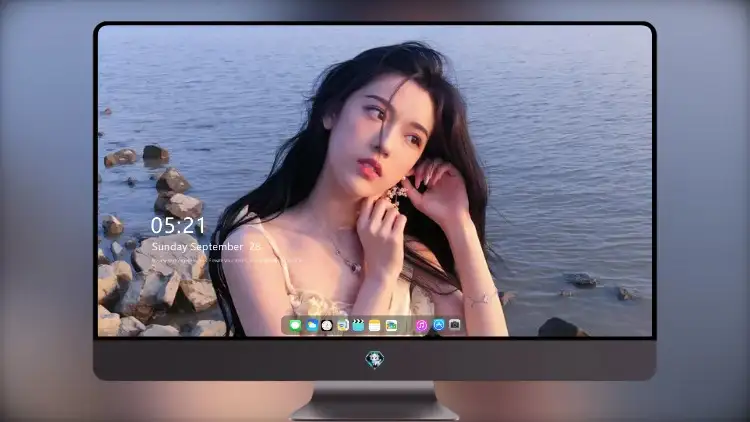Open the Clock app in the dock
The width and height of the screenshot is (750, 422).
tap(327, 326)
